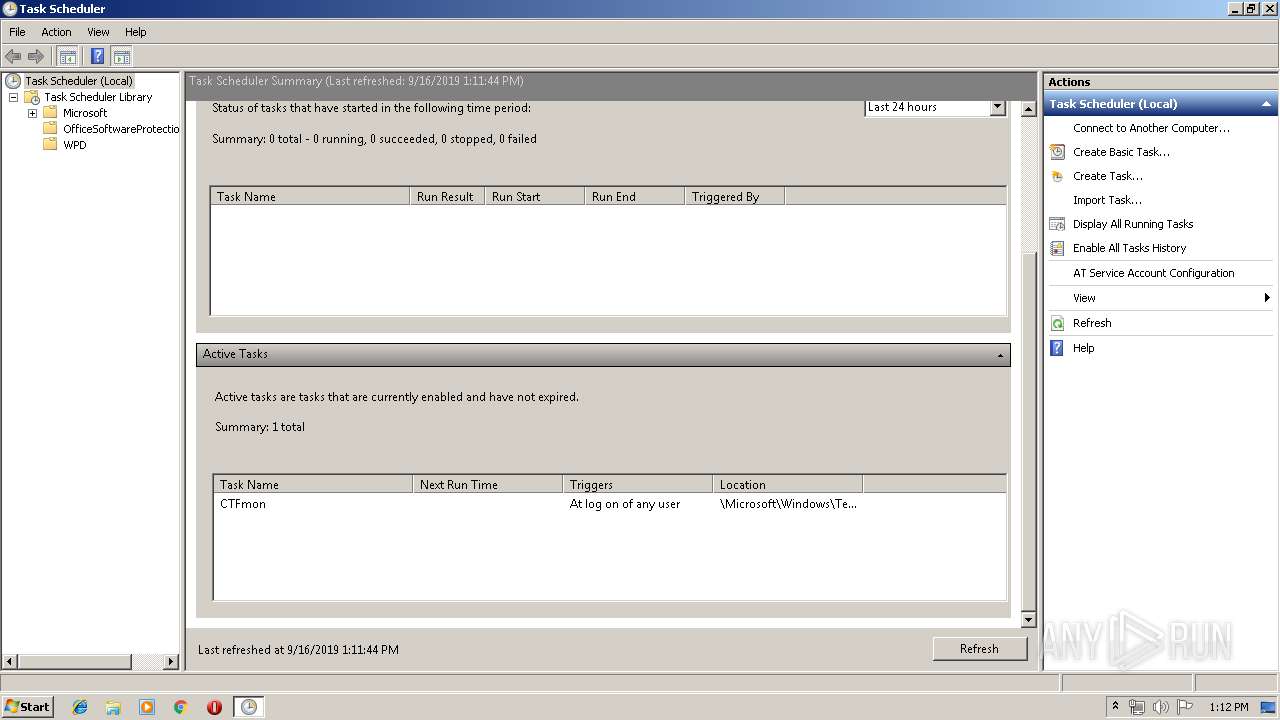The width and height of the screenshot is (1280, 720).
Task: Open the Help menu in menu bar
Action: [x=135, y=32]
